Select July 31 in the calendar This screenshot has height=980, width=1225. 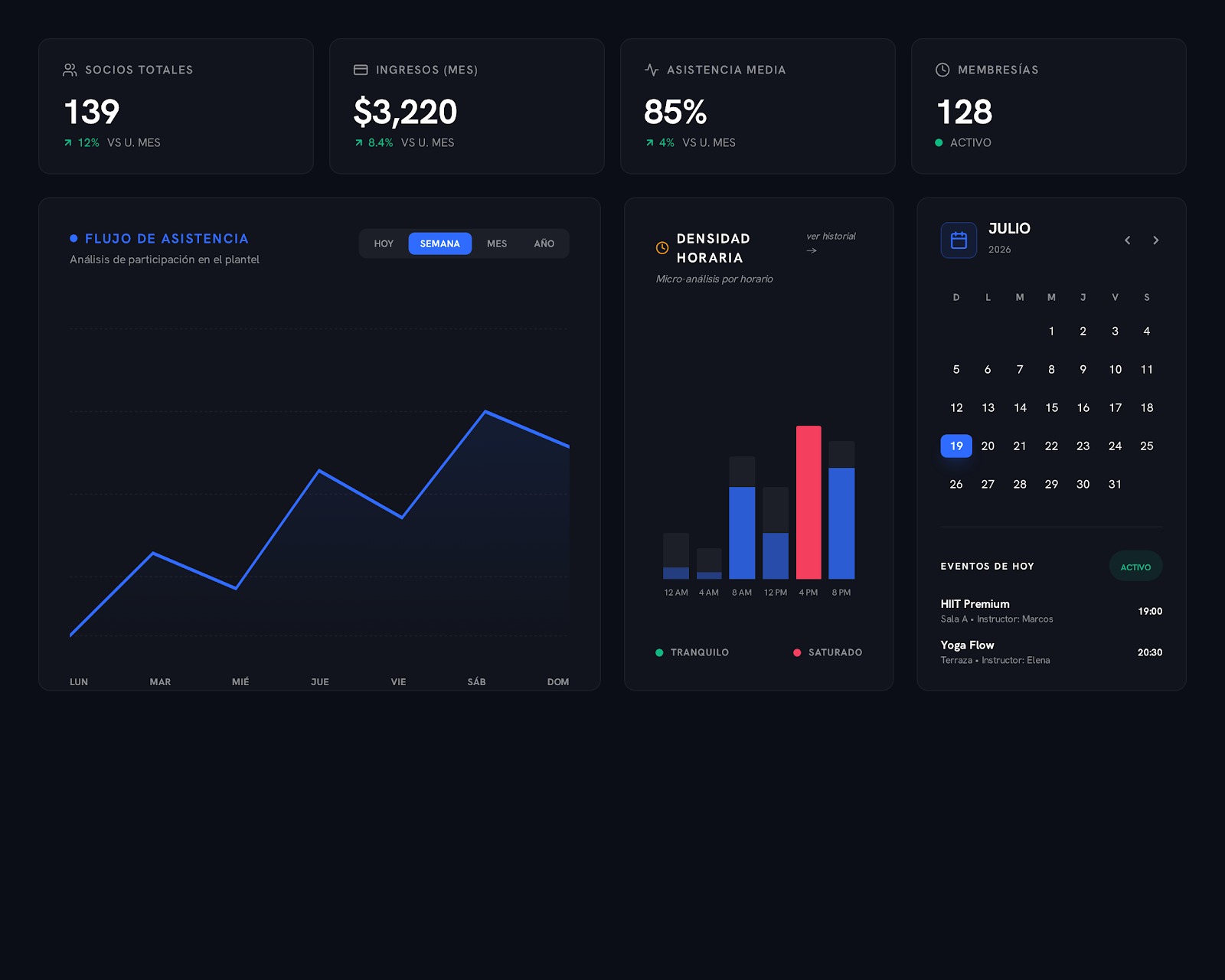coord(1115,484)
